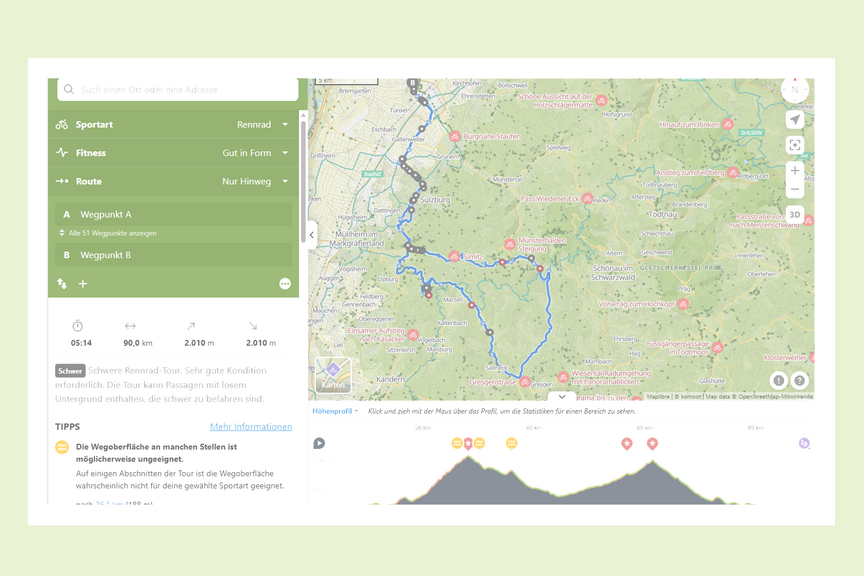Collapse the left sidebar panel
Image resolution: width=864 pixels, height=576 pixels.
(x=311, y=235)
